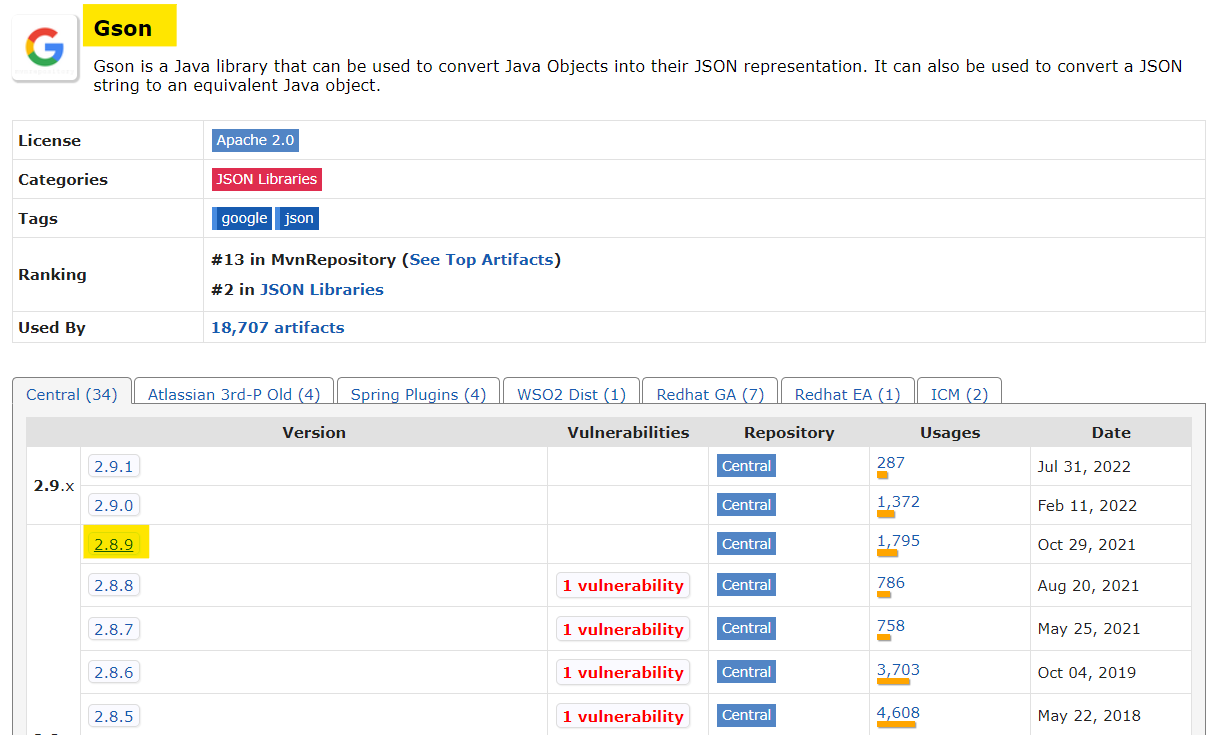Screen dimensions: 1215x735
Task: Switch to ICM (2) tab
Action: 959,394
